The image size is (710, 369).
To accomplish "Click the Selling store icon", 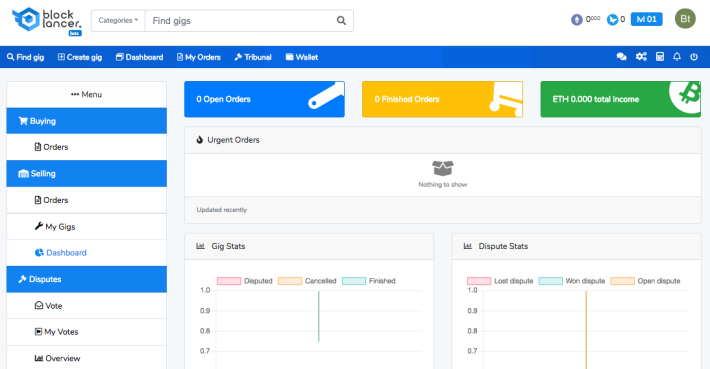I will [23, 173].
